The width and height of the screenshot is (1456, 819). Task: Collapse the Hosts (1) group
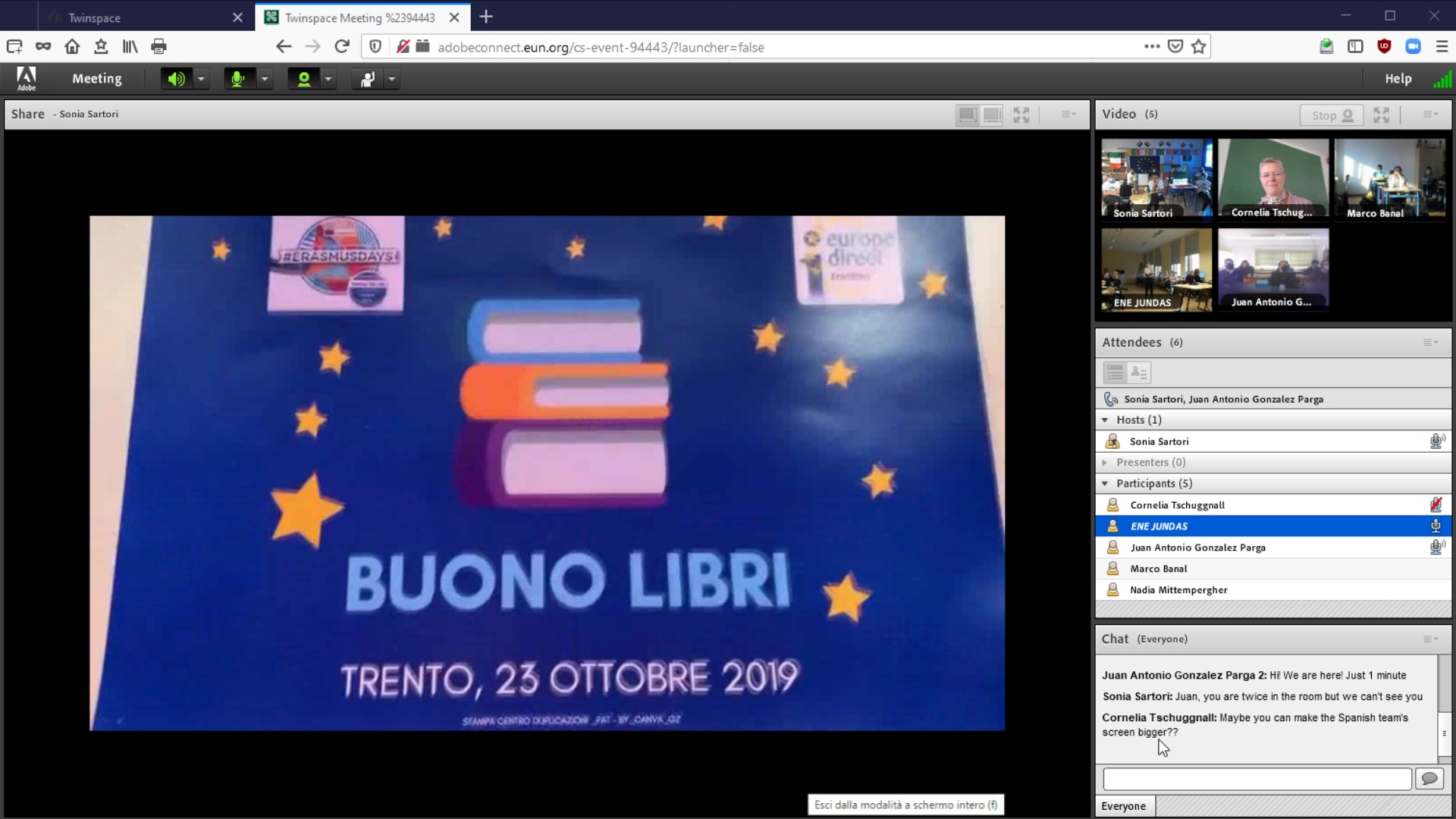pyautogui.click(x=1105, y=420)
